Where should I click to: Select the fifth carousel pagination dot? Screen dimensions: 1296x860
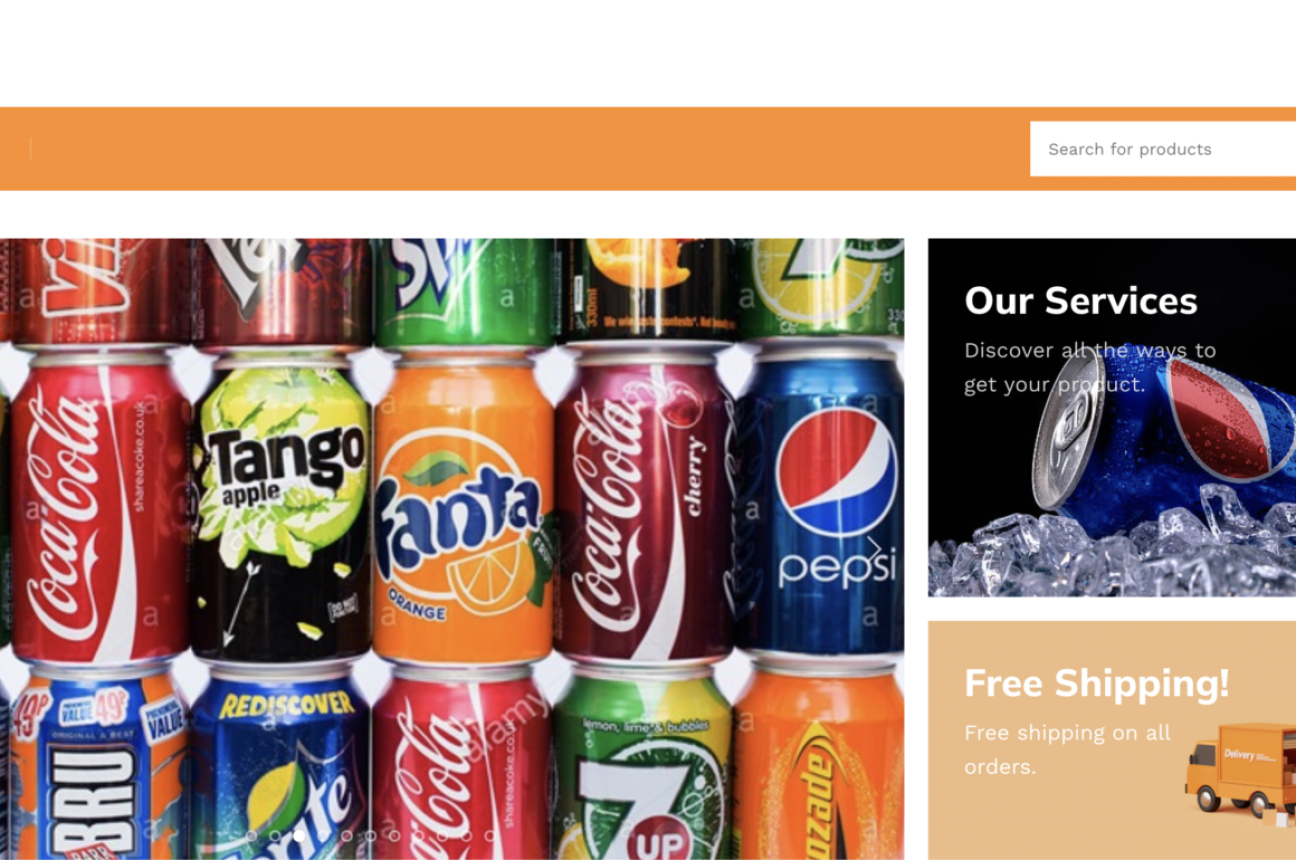[347, 836]
